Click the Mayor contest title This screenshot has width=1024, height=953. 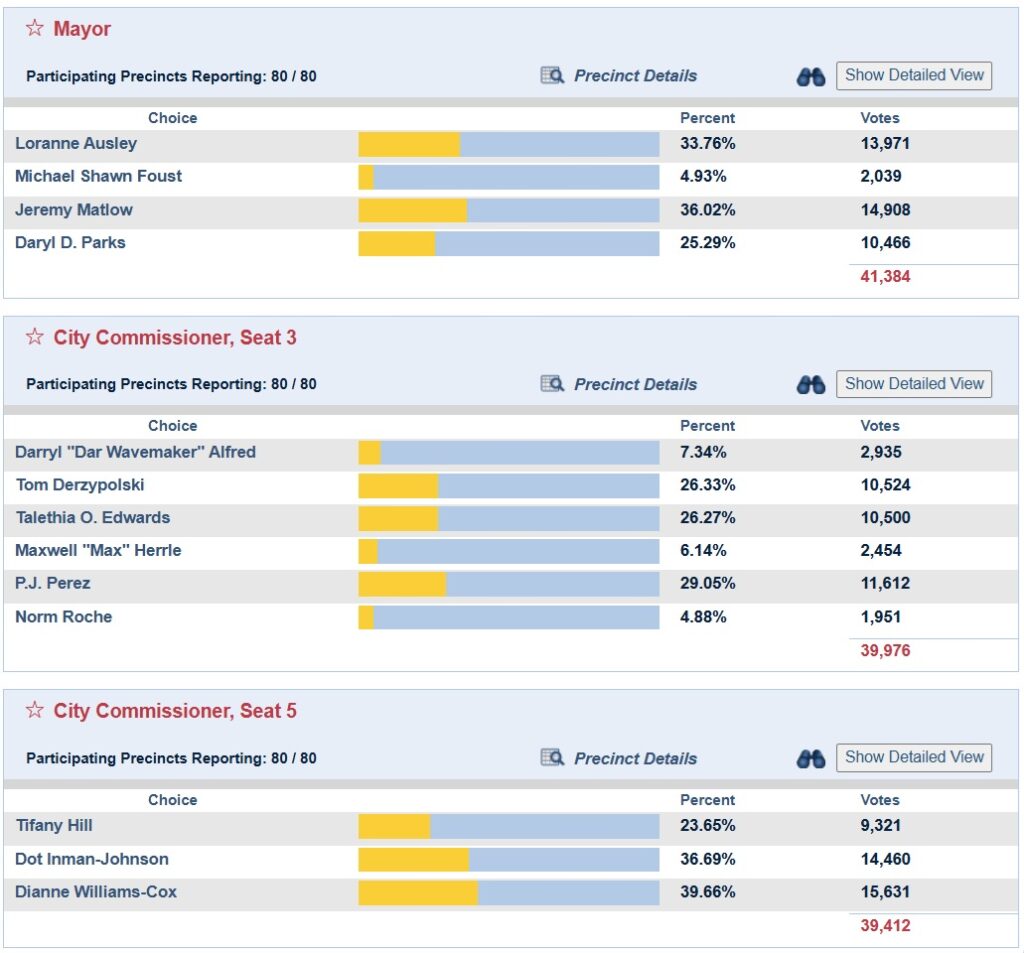(82, 29)
